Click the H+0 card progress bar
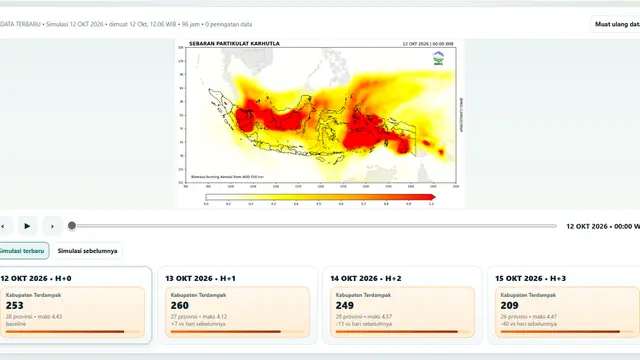This screenshot has height=360, width=640. click(x=72, y=331)
